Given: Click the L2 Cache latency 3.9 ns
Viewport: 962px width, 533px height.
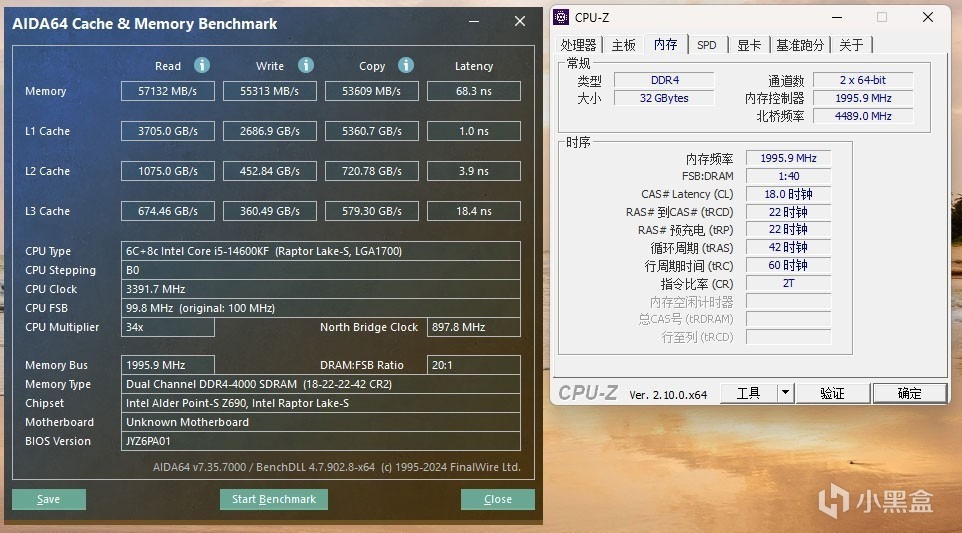Looking at the screenshot, I should 474,171.
